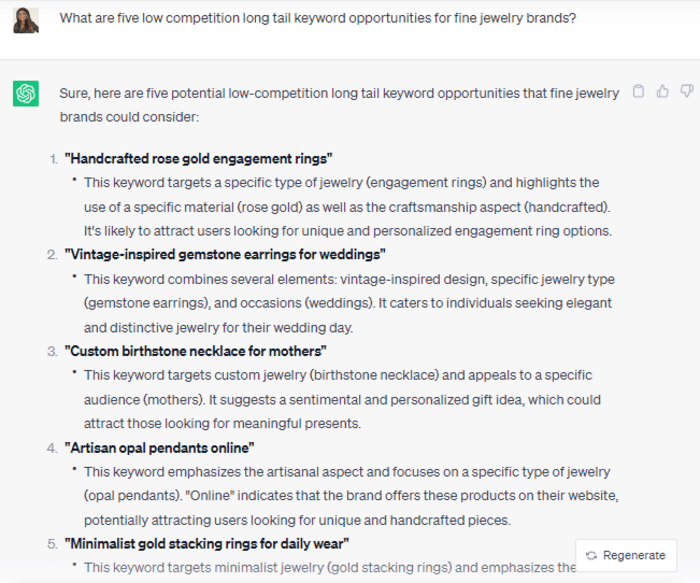Viewport: 700px width, 583px height.
Task: Open the user profile photo avatar
Action: (26, 20)
